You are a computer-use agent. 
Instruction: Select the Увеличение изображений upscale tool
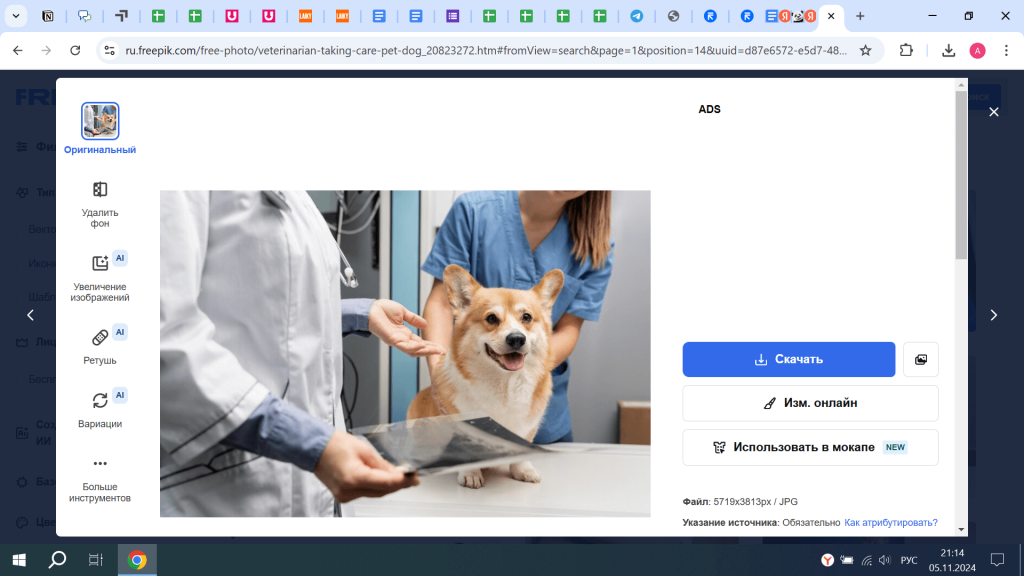coord(100,264)
